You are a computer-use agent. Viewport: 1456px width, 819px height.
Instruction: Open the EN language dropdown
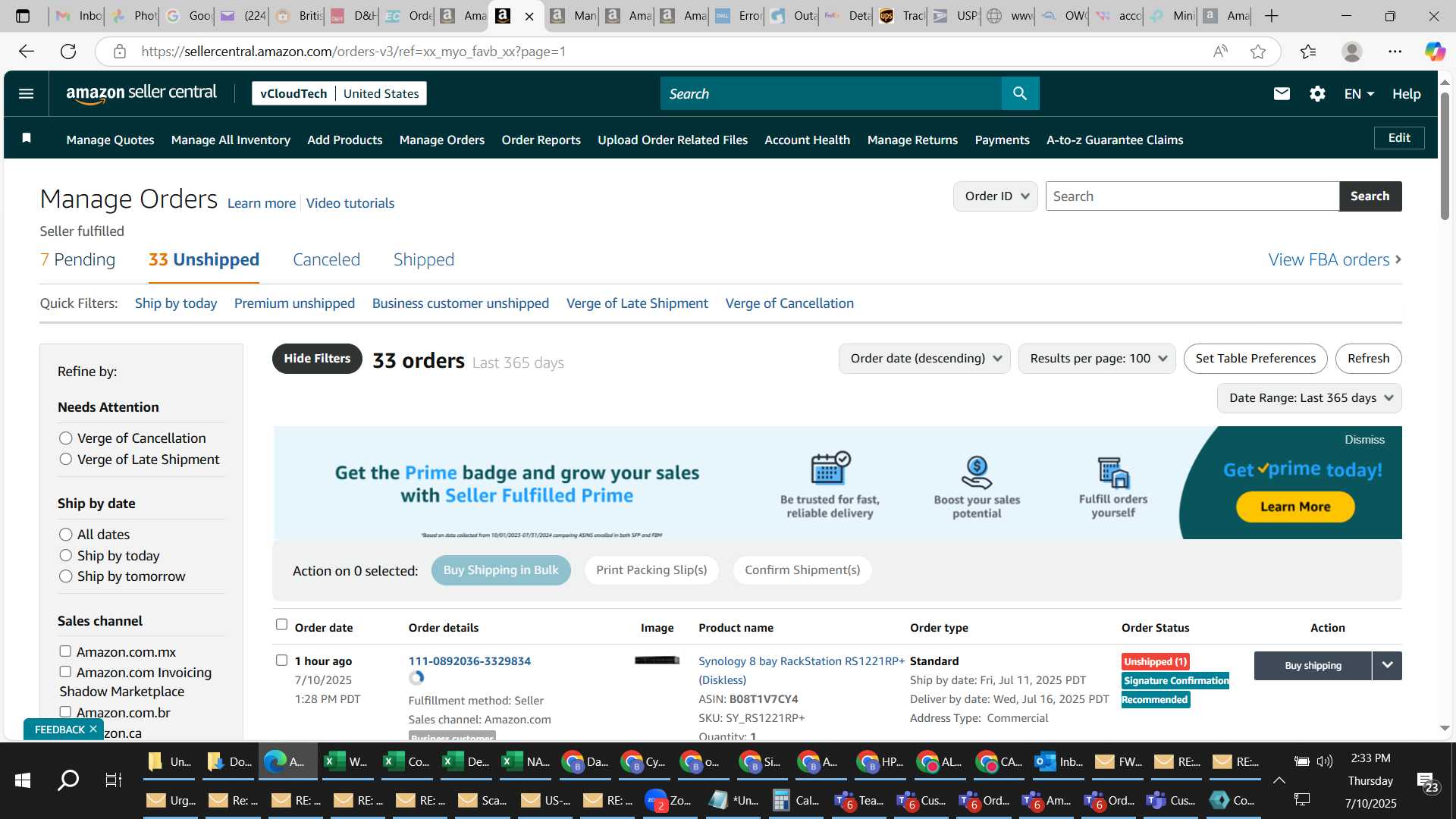[1359, 94]
